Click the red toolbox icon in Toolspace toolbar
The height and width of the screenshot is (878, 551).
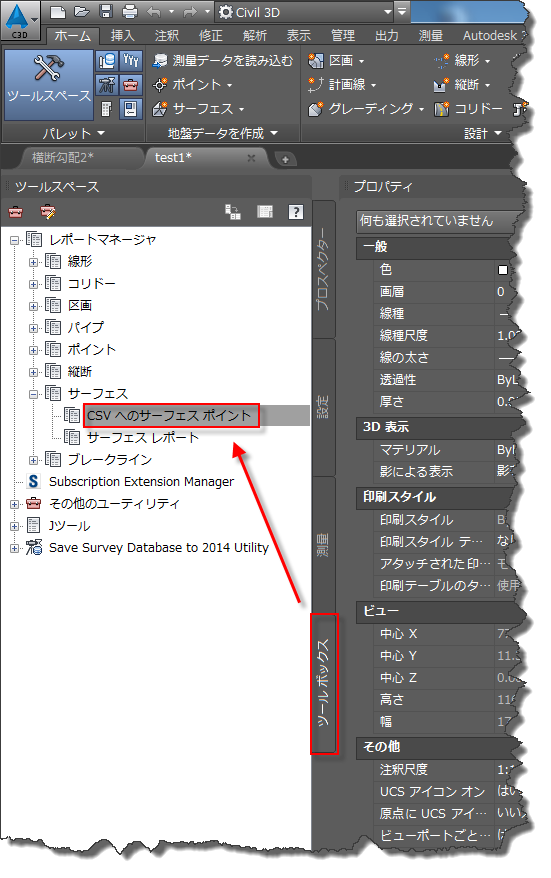[x=16, y=212]
